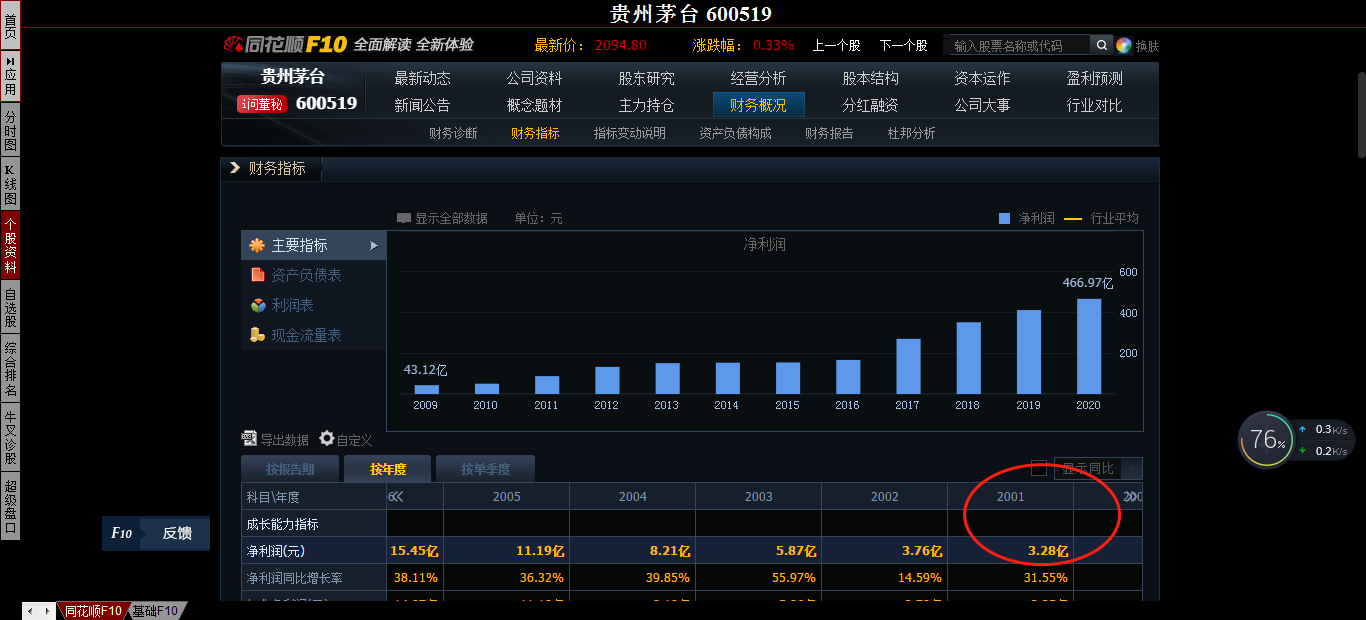
Task: Click the 行业平均 yellow legend line
Action: pos(1073,218)
